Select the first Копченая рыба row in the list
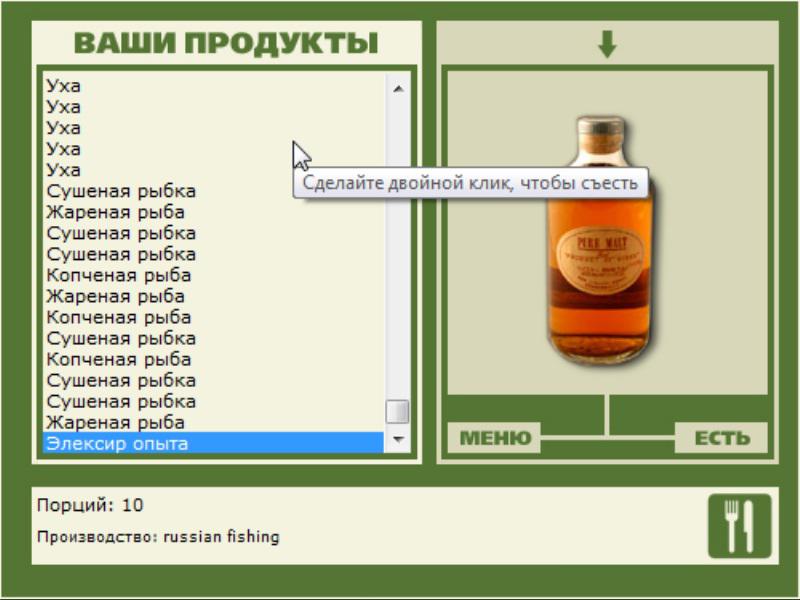 [213, 275]
